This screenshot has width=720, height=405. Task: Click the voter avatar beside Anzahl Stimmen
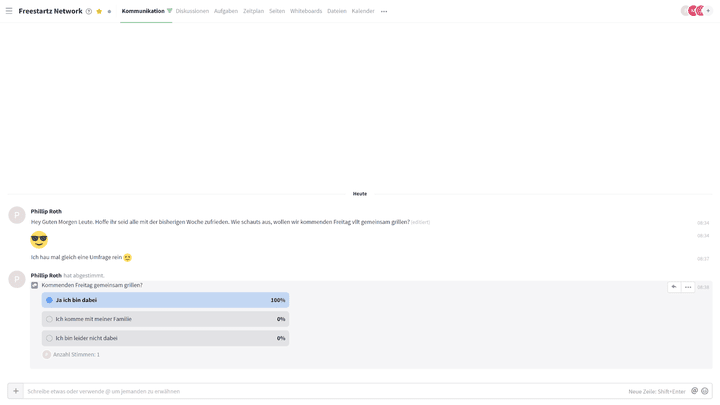pyautogui.click(x=46, y=354)
